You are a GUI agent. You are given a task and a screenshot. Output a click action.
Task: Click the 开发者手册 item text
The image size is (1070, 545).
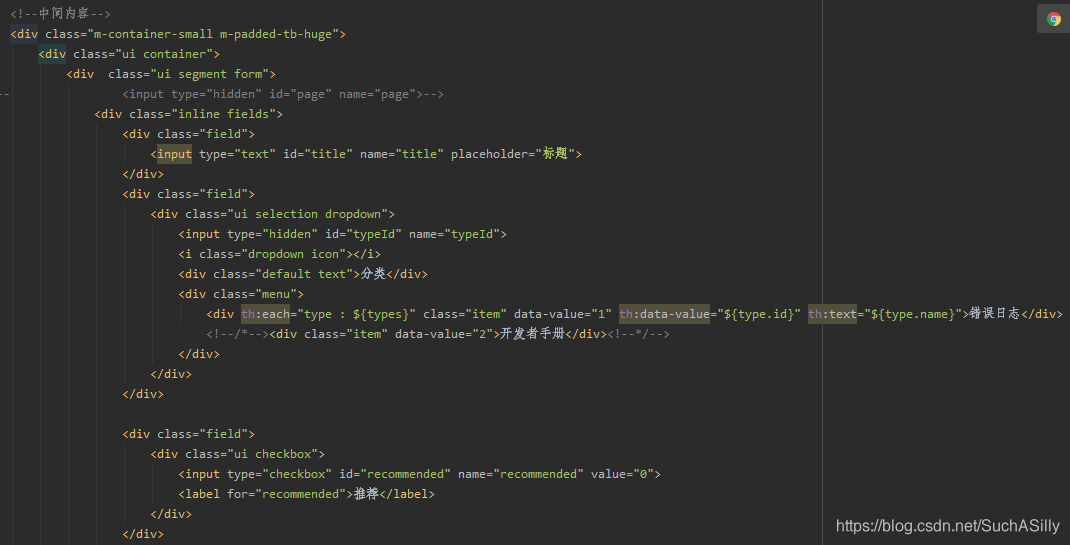(532, 334)
